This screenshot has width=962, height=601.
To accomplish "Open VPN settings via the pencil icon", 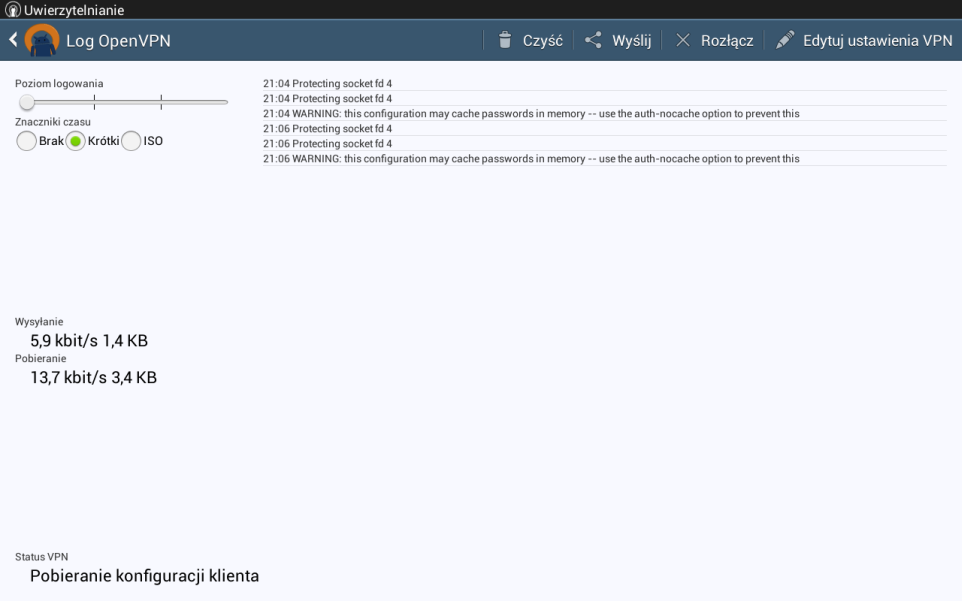I will (x=785, y=40).
